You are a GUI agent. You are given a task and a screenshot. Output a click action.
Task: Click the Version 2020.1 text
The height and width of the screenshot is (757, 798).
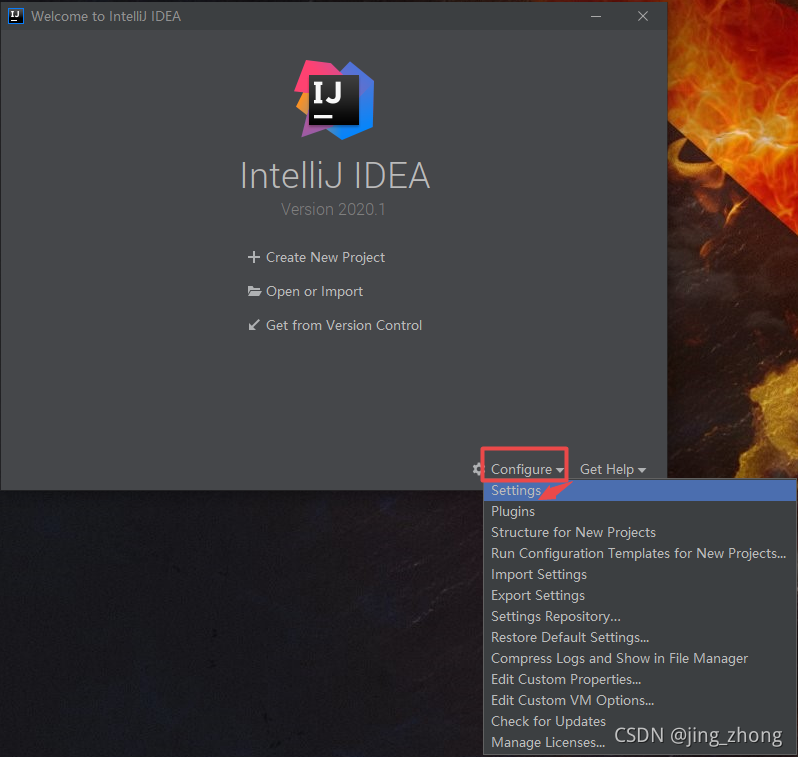333,209
